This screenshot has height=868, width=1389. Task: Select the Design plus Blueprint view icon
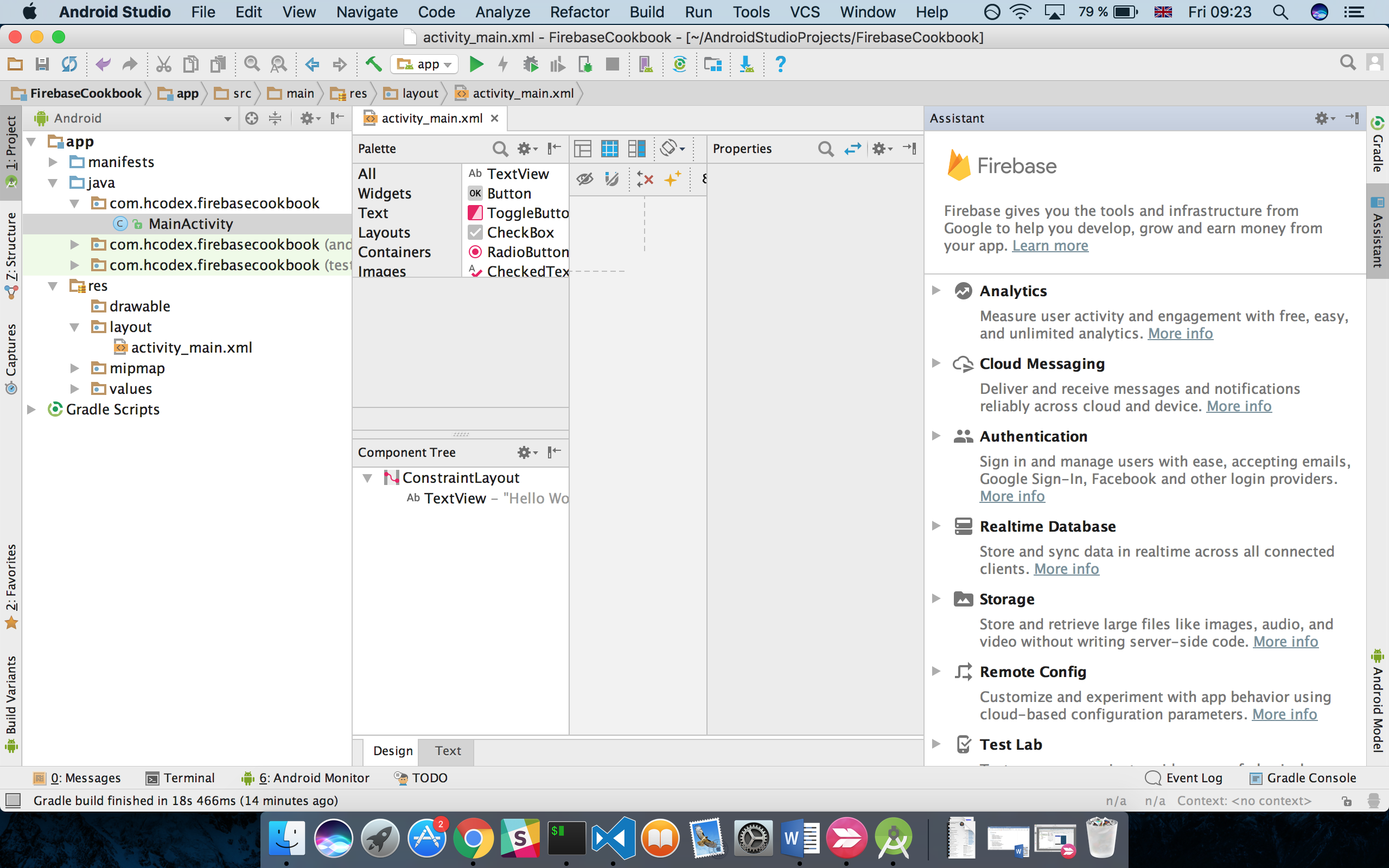click(636, 149)
